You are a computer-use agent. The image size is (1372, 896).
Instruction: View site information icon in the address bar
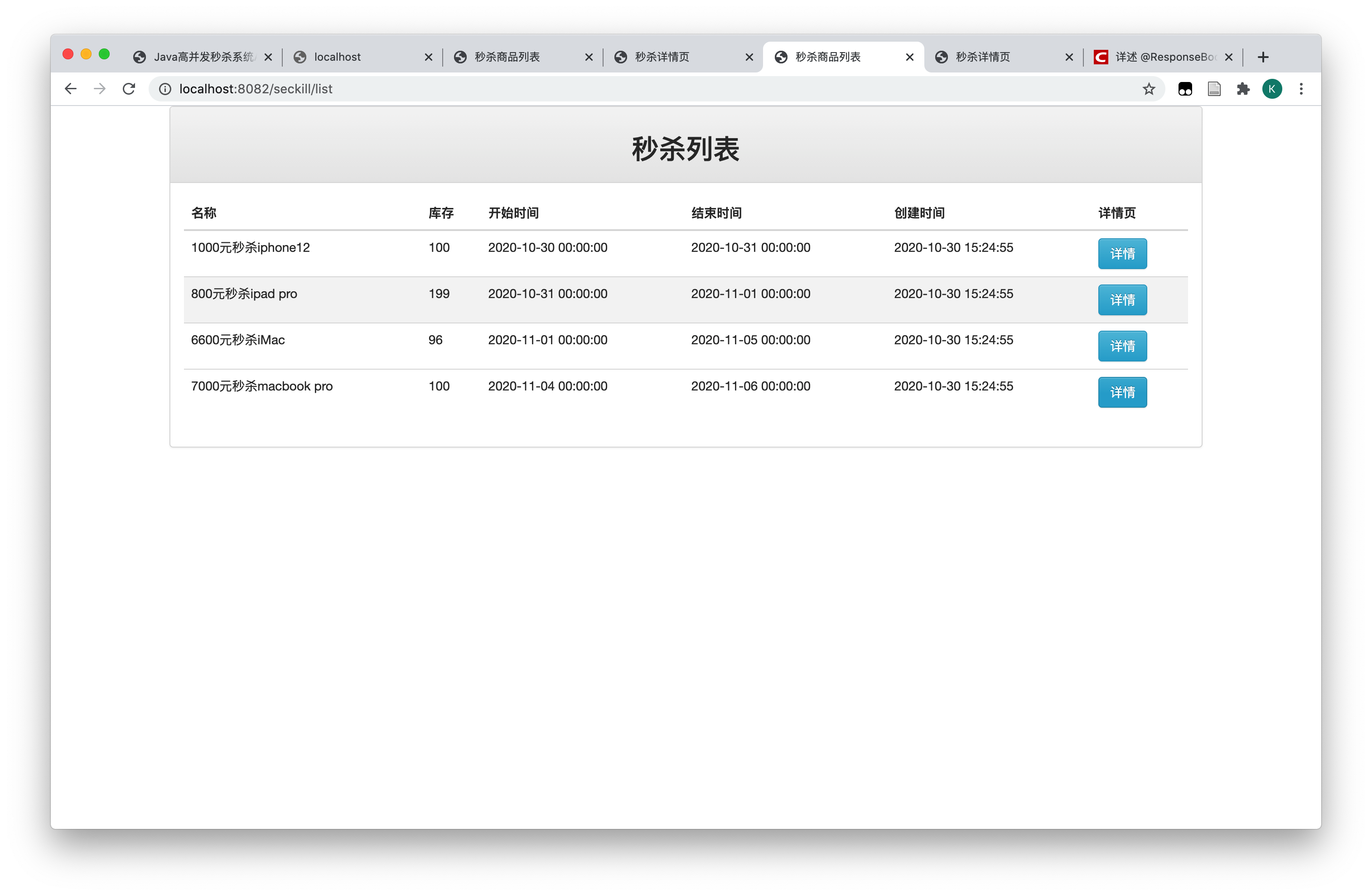tap(165, 89)
